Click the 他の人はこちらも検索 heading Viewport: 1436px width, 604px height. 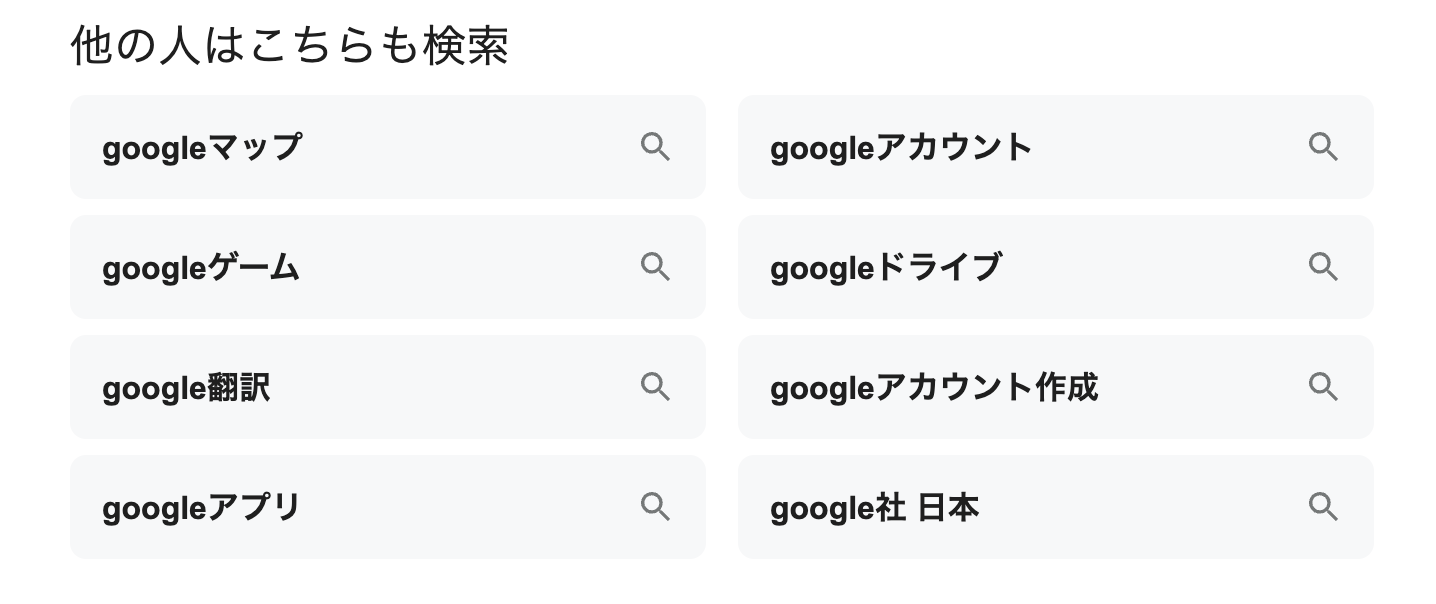pos(290,46)
